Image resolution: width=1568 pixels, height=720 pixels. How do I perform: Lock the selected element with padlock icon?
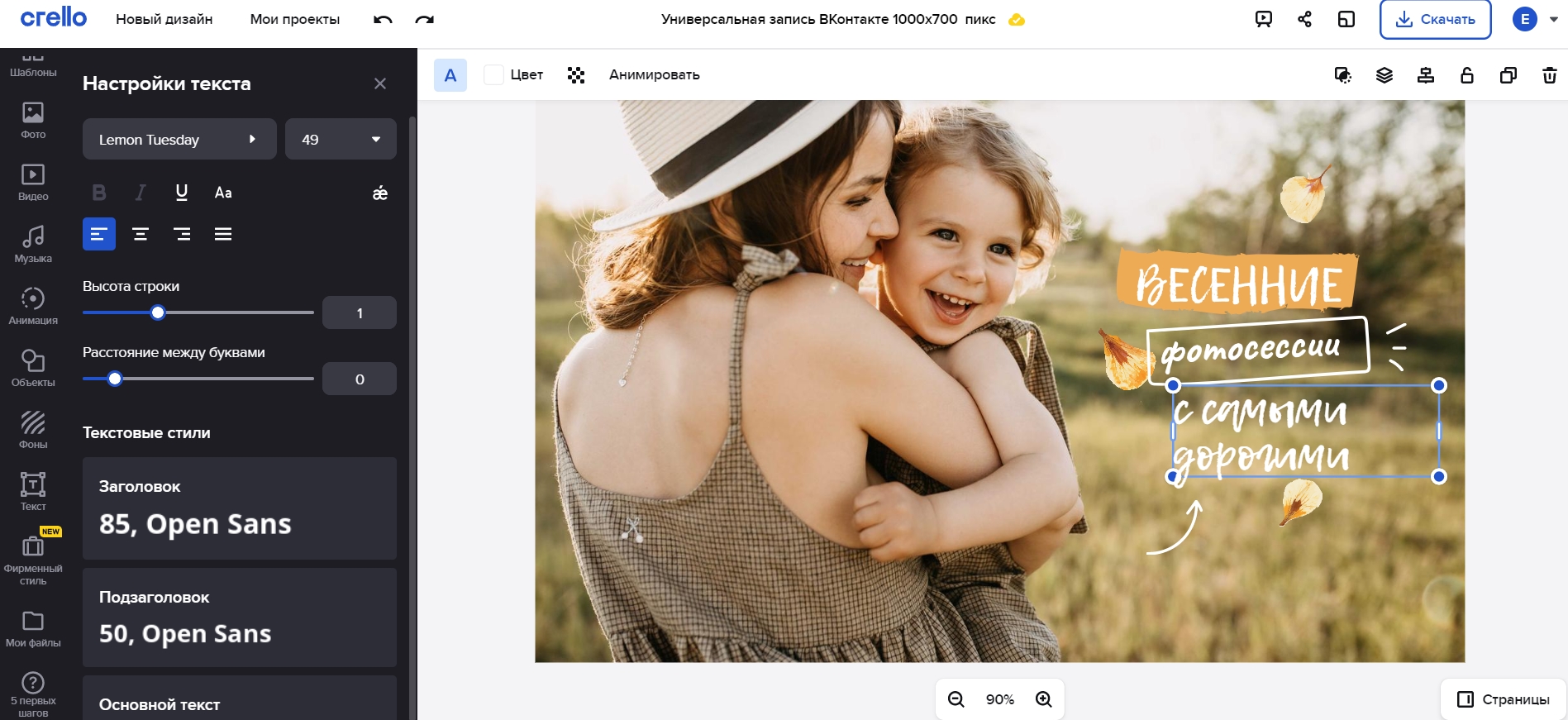[1467, 75]
